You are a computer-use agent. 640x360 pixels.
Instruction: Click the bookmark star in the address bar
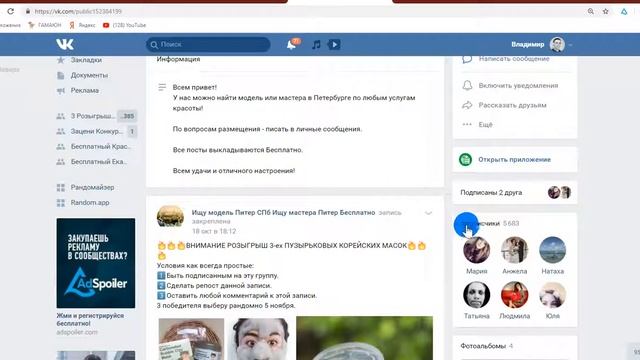point(606,11)
